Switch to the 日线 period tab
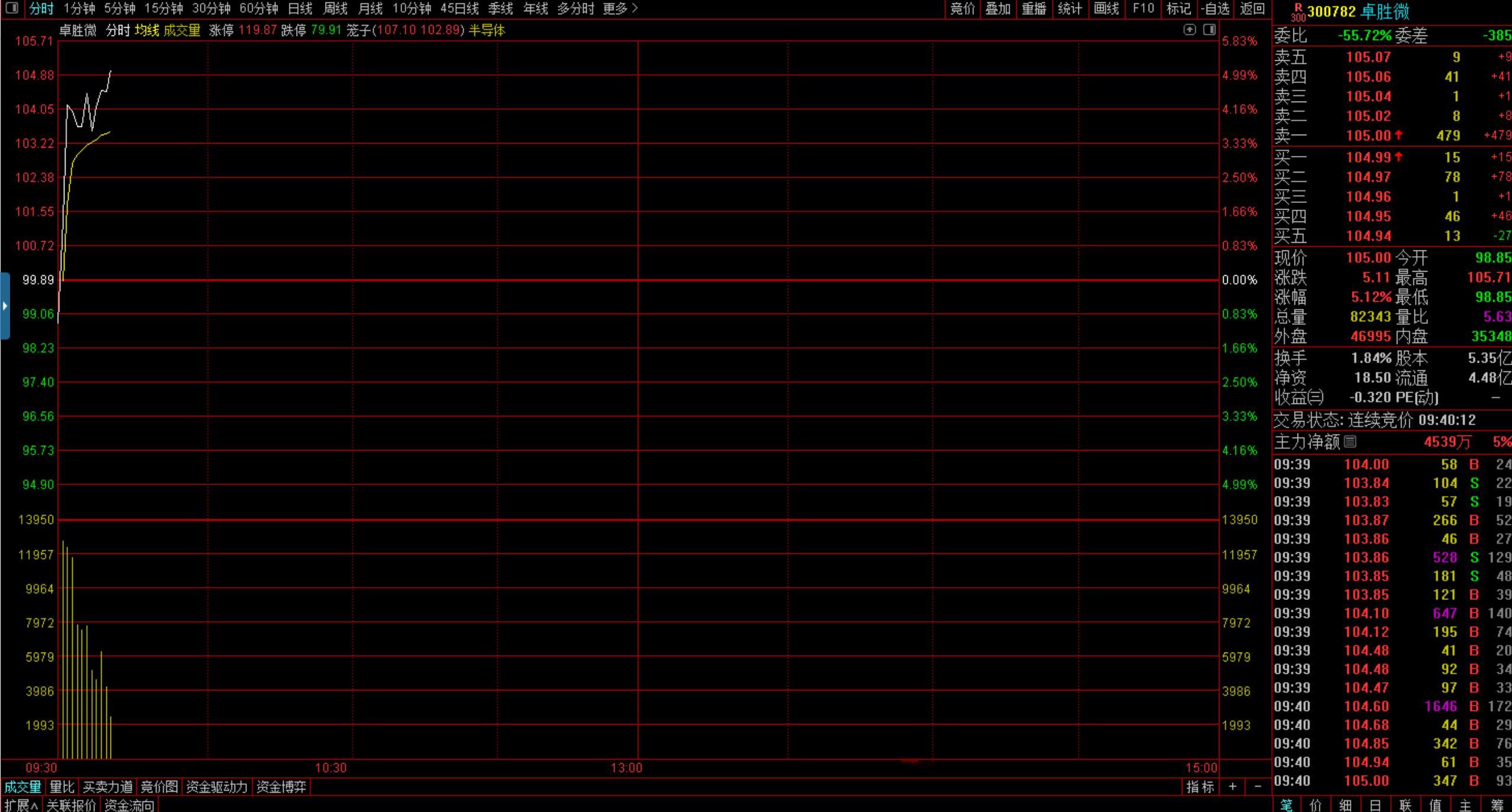1512x812 pixels. point(300,9)
